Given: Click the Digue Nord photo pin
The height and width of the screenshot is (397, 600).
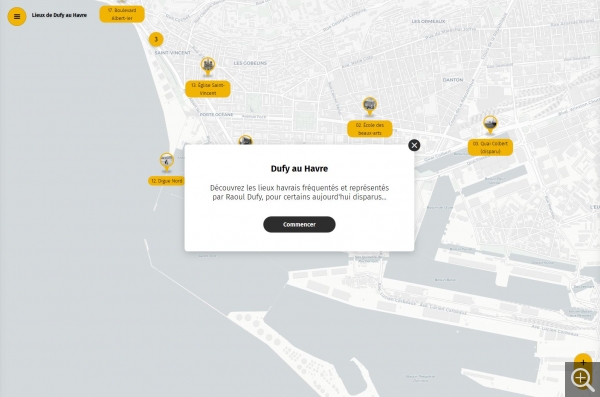Looking at the screenshot, I should click(x=166, y=161).
